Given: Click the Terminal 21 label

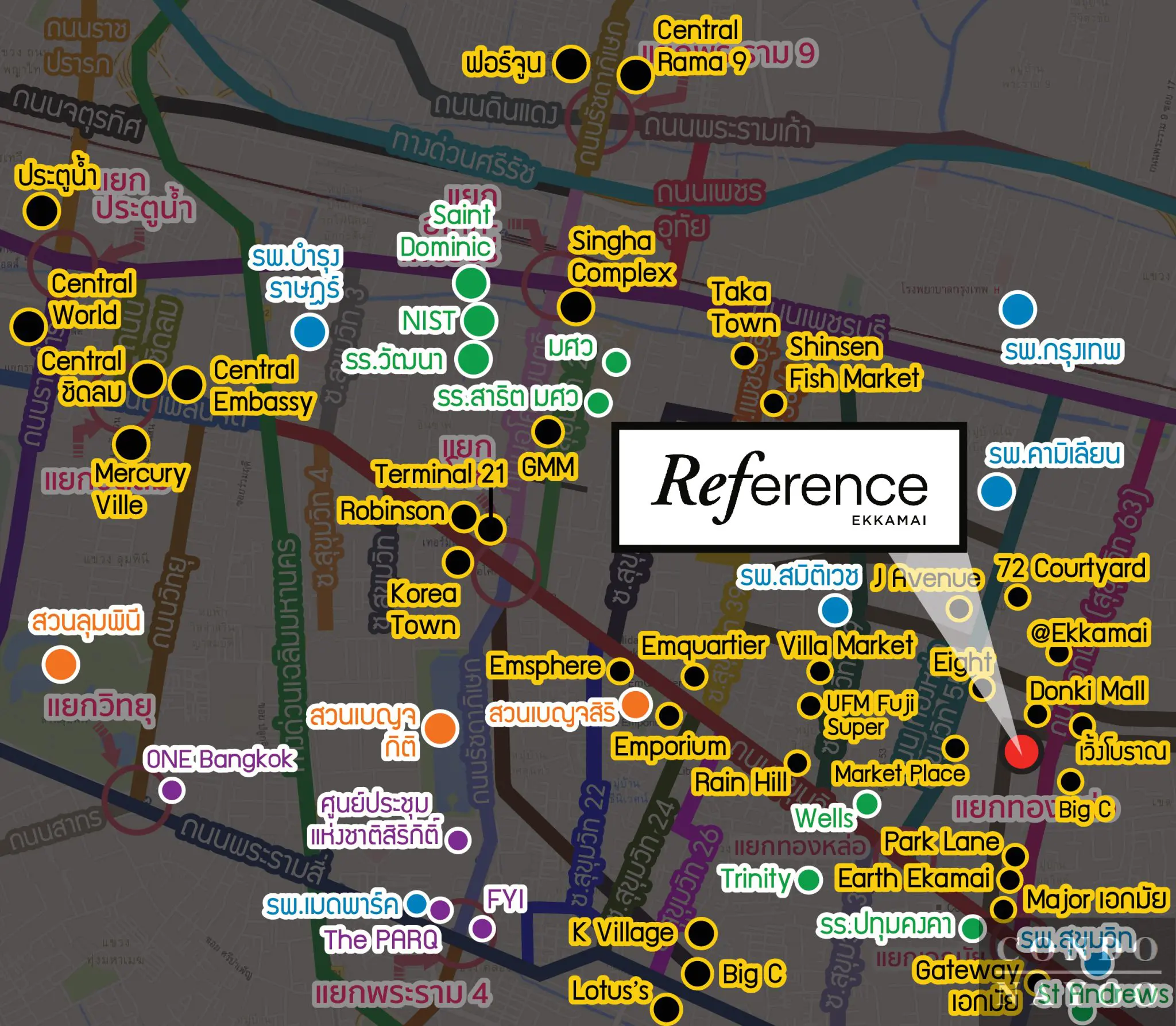Looking at the screenshot, I should click(440, 474).
